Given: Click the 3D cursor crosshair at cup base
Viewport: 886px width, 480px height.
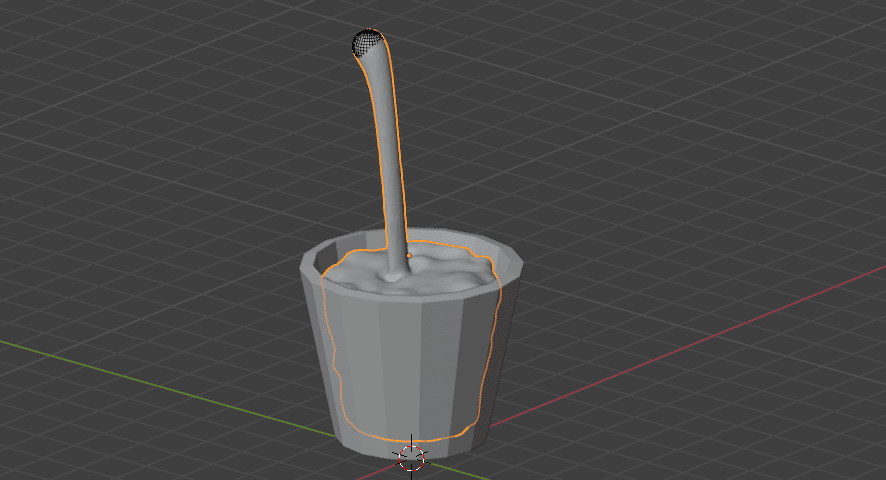Looking at the screenshot, I should [x=411, y=457].
